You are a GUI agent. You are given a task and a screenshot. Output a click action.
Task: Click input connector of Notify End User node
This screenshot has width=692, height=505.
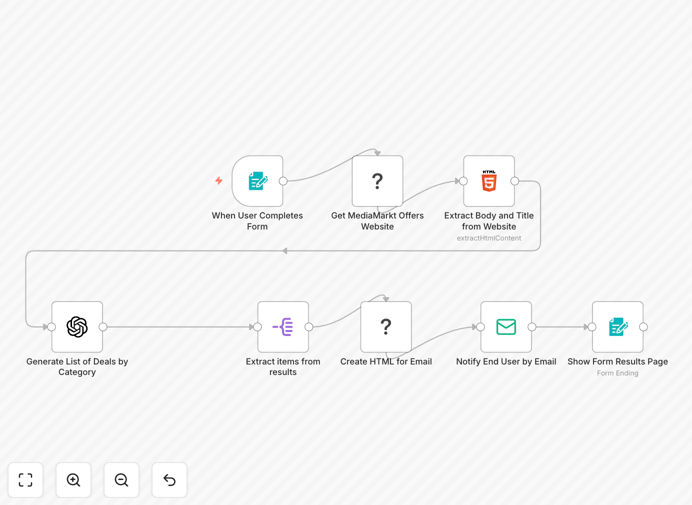coord(481,327)
